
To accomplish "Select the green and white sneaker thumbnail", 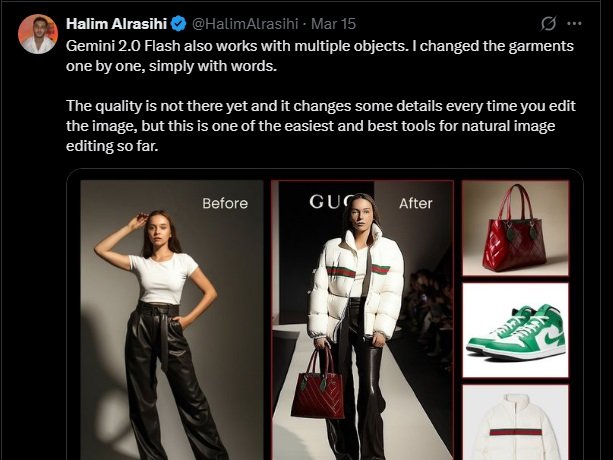I will pyautogui.click(x=515, y=330).
